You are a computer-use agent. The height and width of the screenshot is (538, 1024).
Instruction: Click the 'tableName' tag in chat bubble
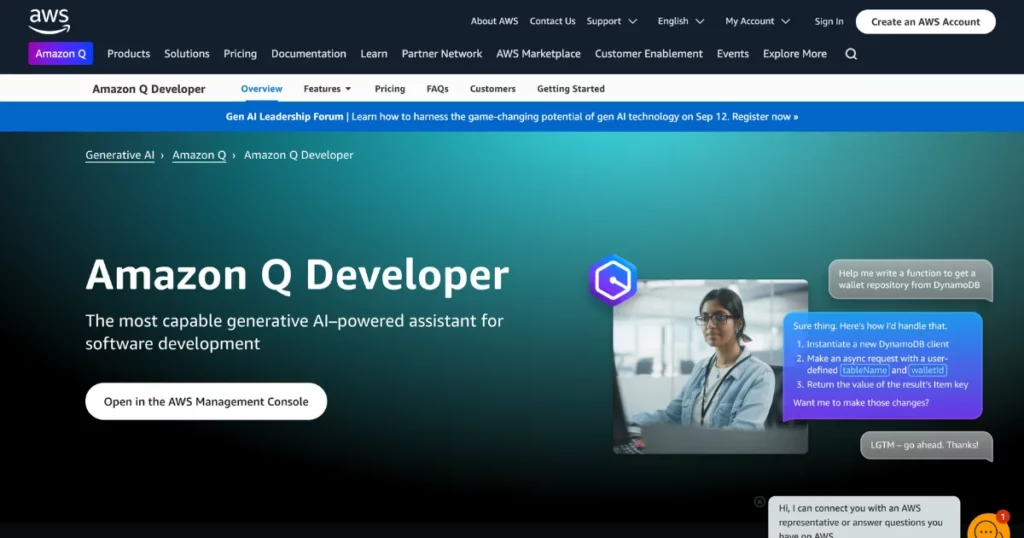(864, 370)
